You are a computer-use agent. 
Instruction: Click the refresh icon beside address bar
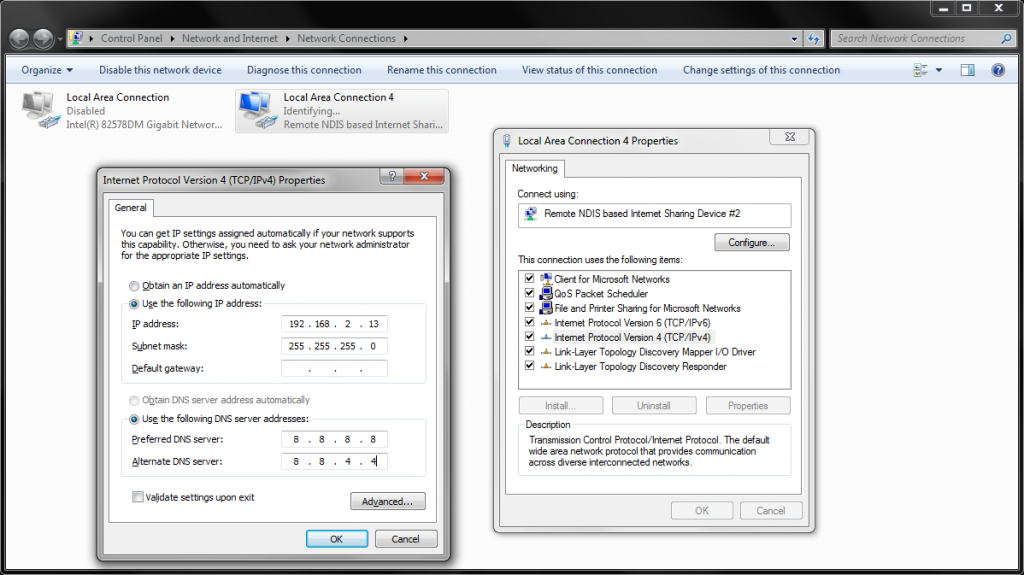pyautogui.click(x=814, y=39)
